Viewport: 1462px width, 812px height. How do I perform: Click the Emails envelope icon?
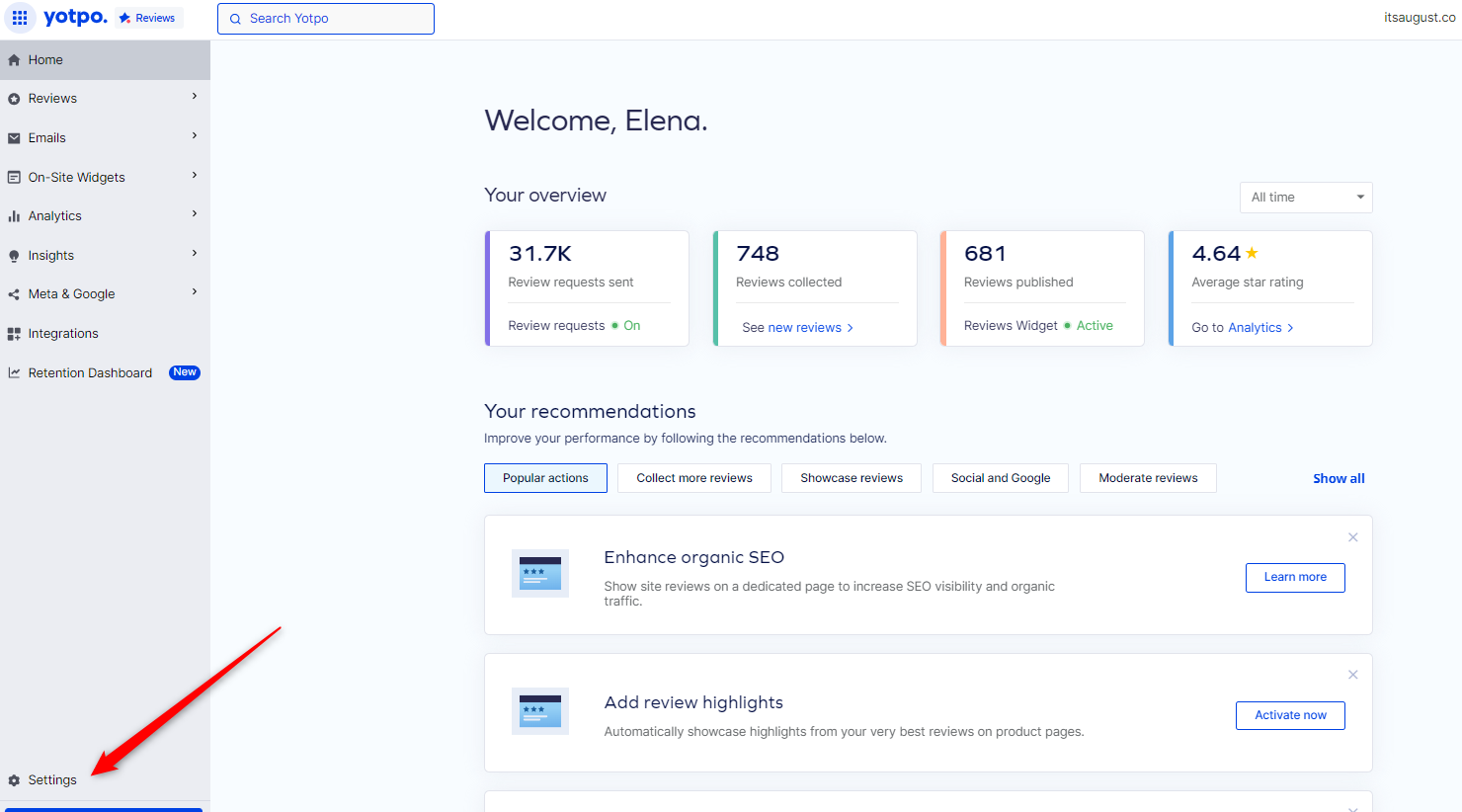coord(14,138)
